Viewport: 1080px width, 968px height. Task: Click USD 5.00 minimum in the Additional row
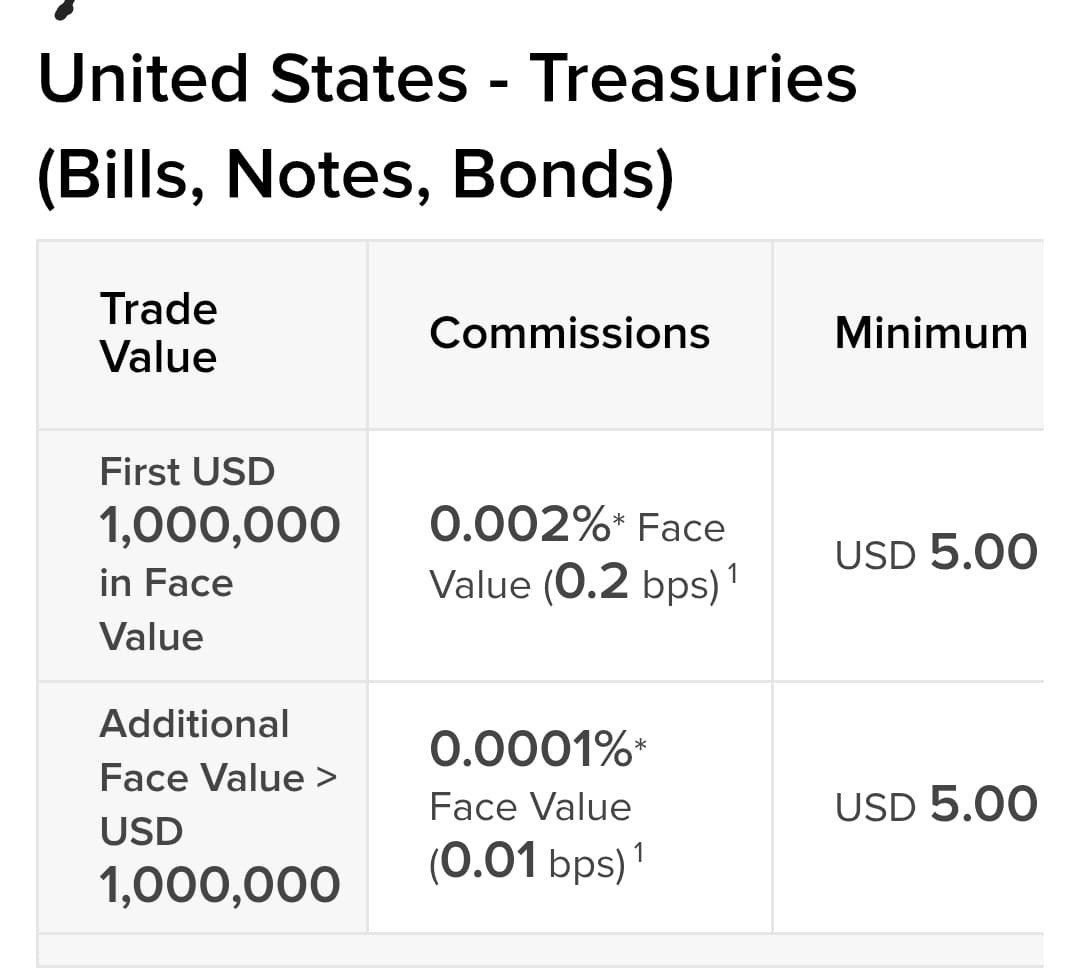pyautogui.click(x=936, y=805)
